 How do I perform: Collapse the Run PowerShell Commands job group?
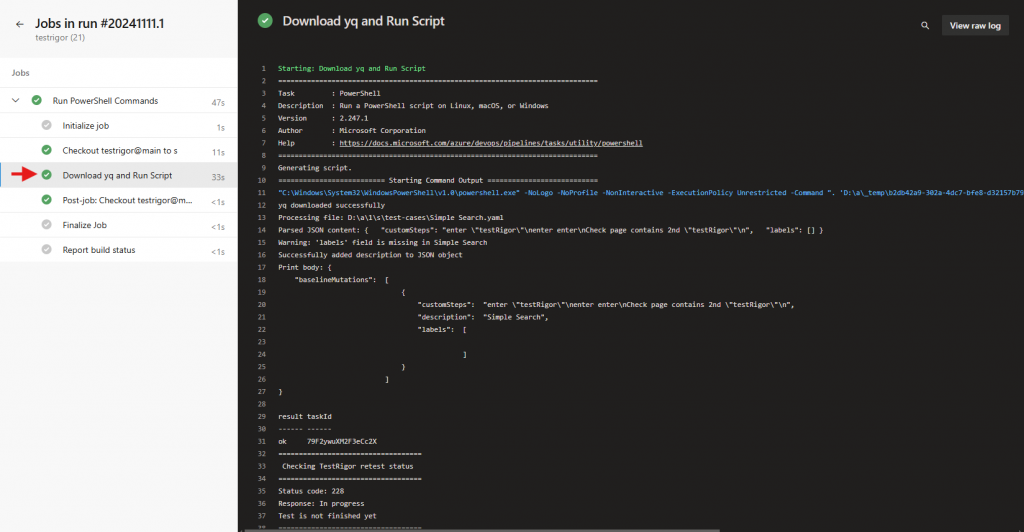[16, 101]
